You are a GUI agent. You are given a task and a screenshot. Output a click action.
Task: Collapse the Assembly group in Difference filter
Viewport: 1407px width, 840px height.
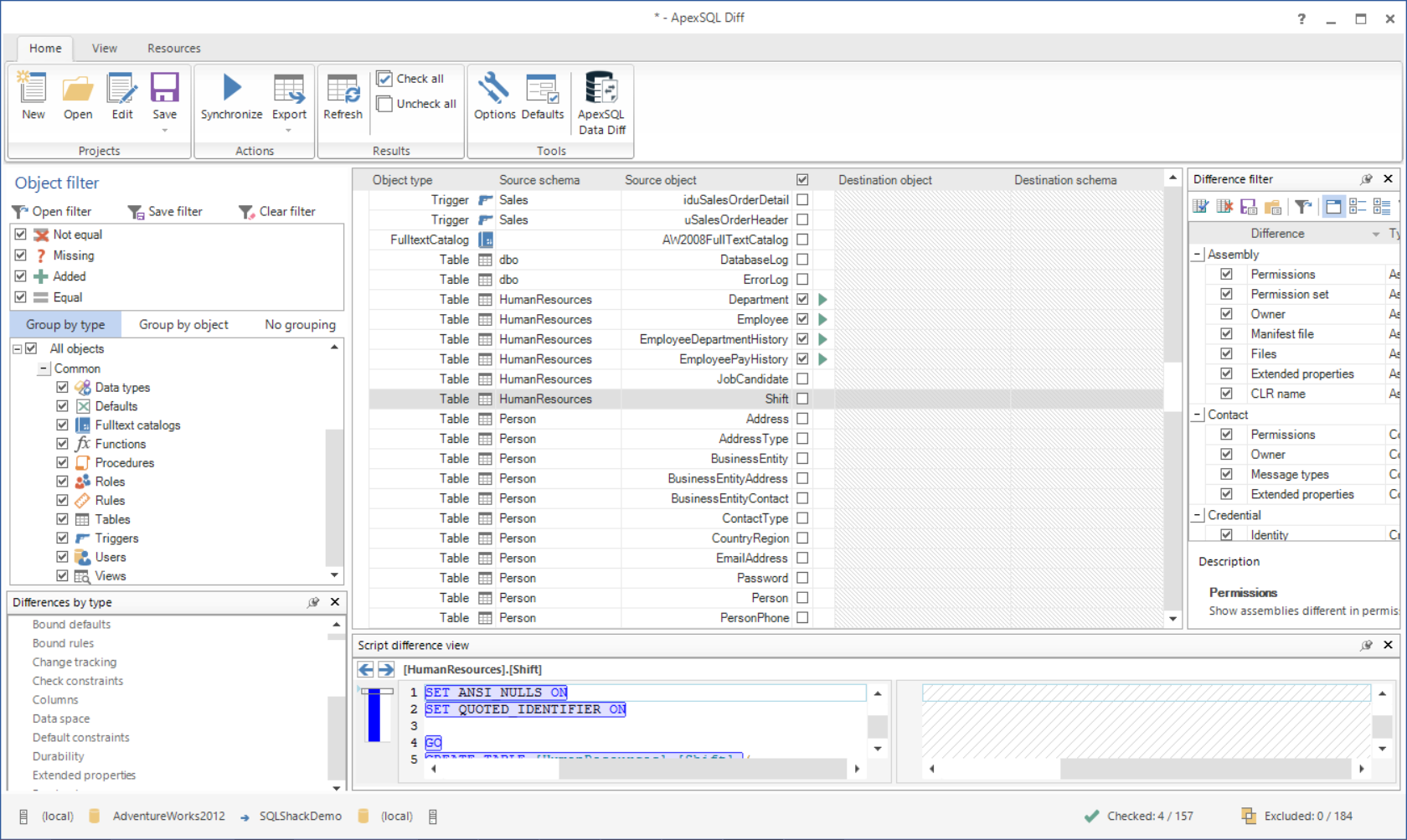[x=1198, y=255]
